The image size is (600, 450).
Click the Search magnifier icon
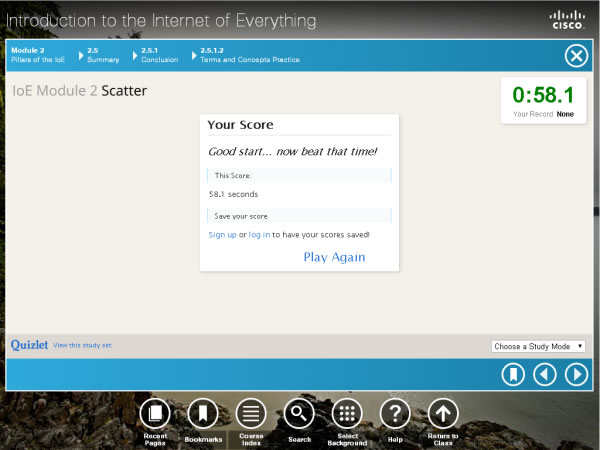point(299,413)
